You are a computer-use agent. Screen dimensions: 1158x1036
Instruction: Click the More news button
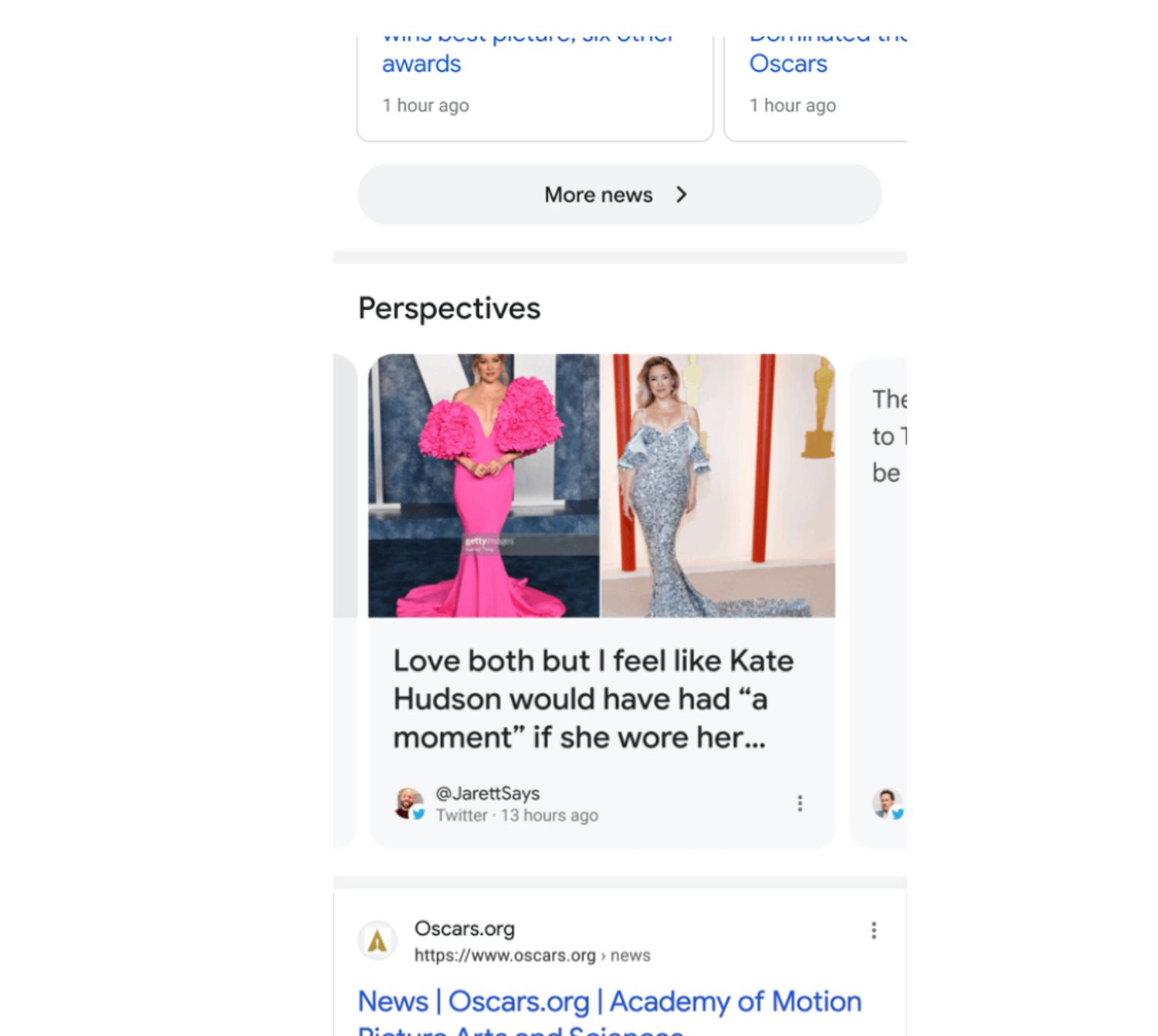click(x=598, y=195)
